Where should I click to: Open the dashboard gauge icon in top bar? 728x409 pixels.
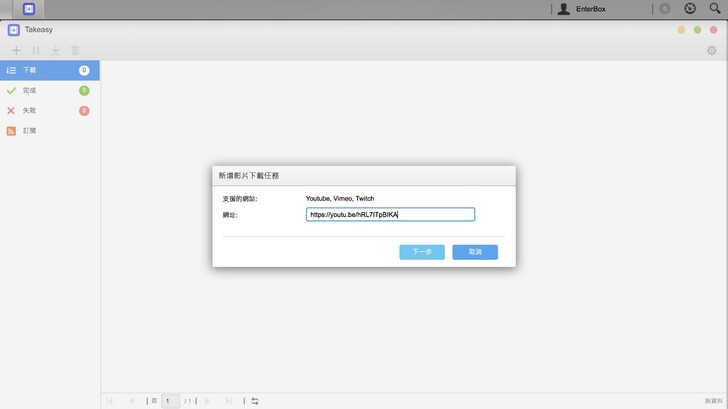coord(690,8)
